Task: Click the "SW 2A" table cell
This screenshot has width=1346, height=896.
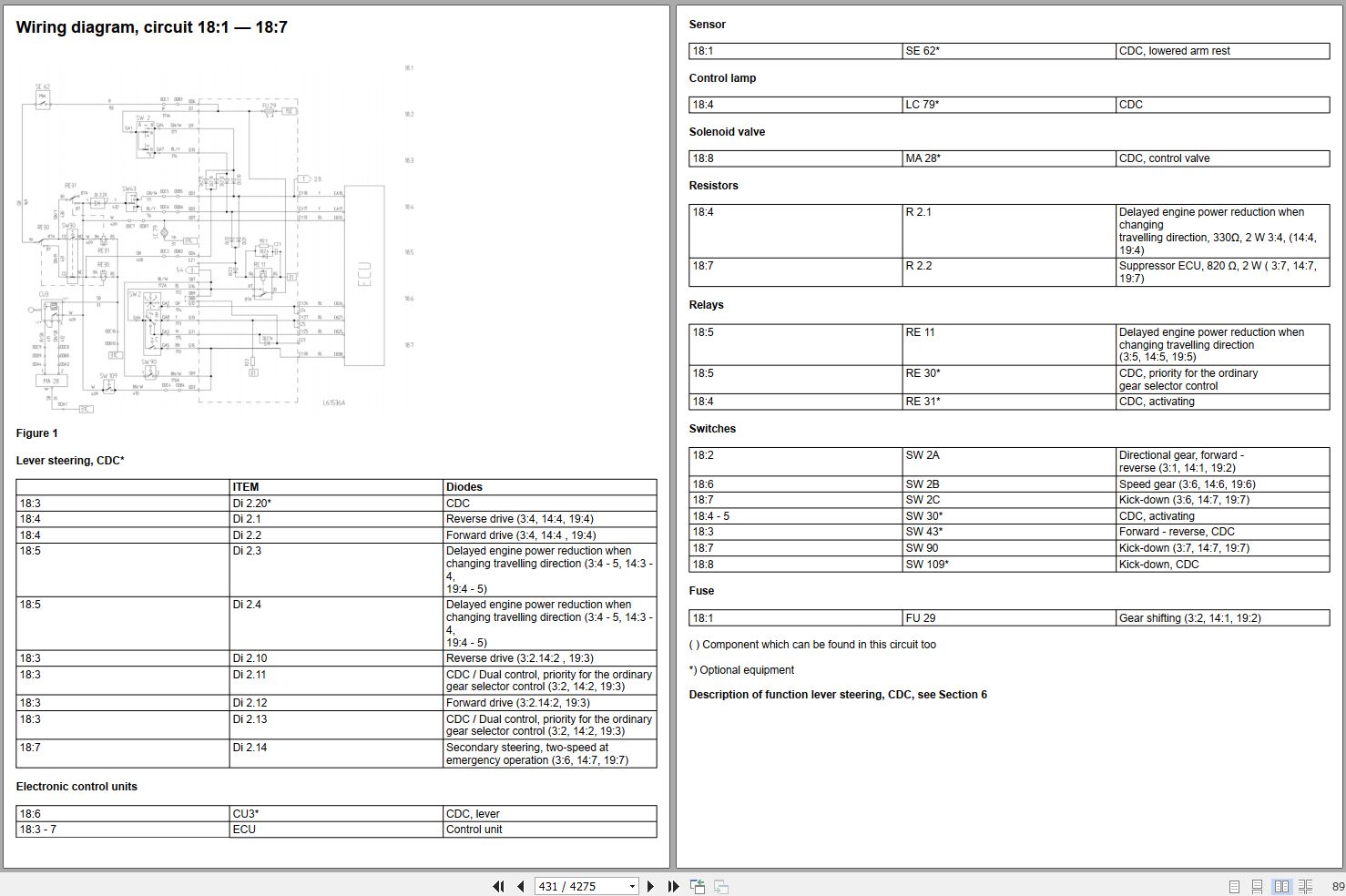Action: [1009, 462]
